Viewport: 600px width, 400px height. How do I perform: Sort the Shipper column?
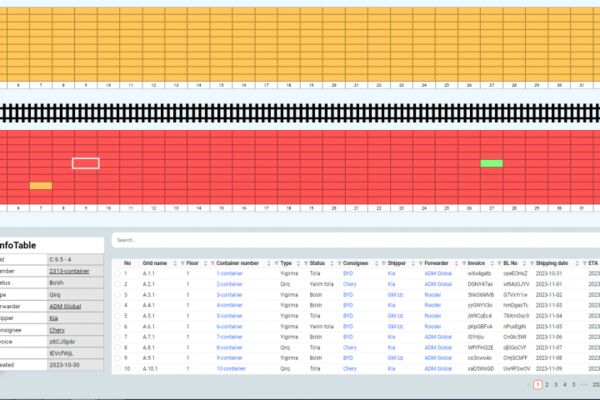point(413,263)
